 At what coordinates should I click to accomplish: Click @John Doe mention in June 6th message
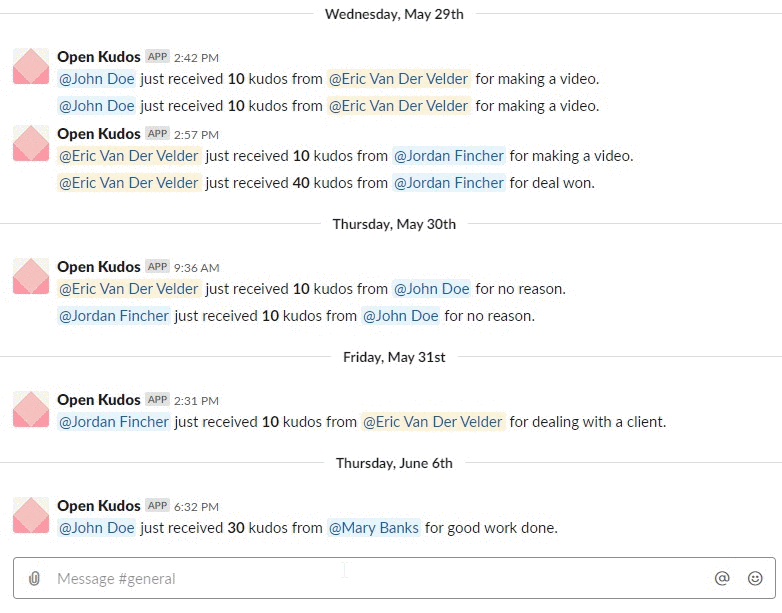pos(96,528)
